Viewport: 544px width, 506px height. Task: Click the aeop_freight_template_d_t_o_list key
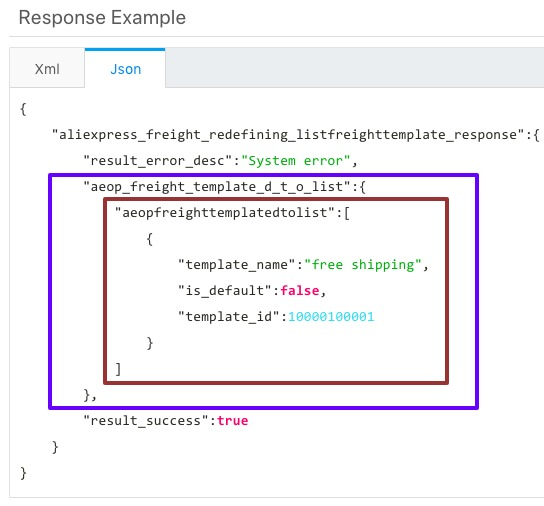click(217, 186)
